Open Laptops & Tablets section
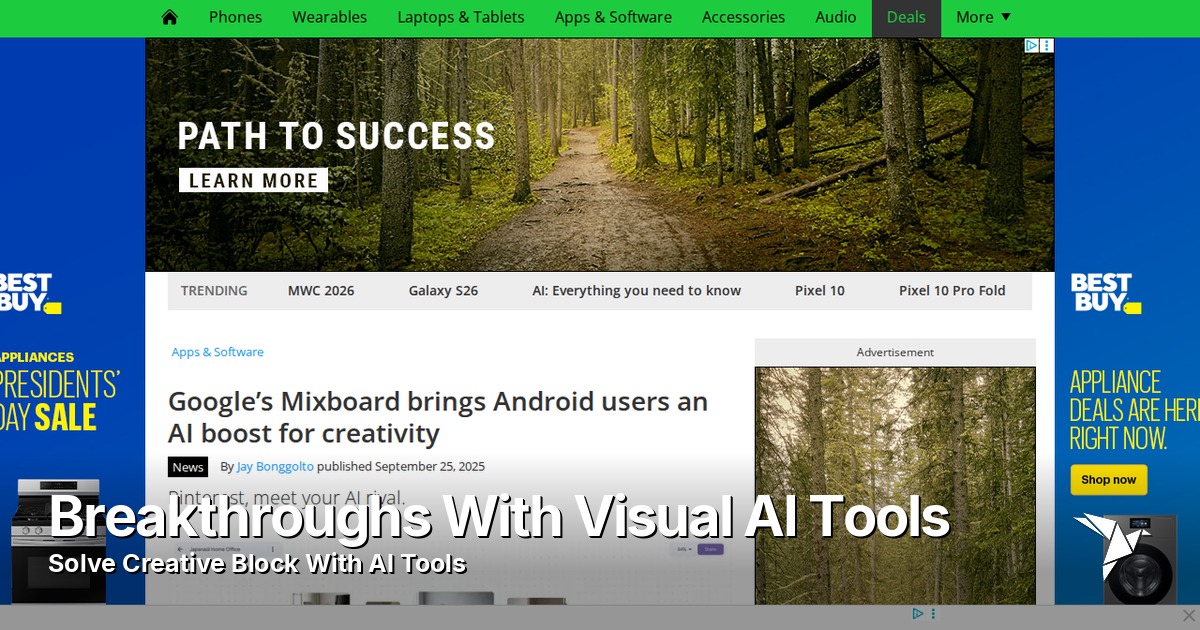The height and width of the screenshot is (630, 1200). (461, 17)
